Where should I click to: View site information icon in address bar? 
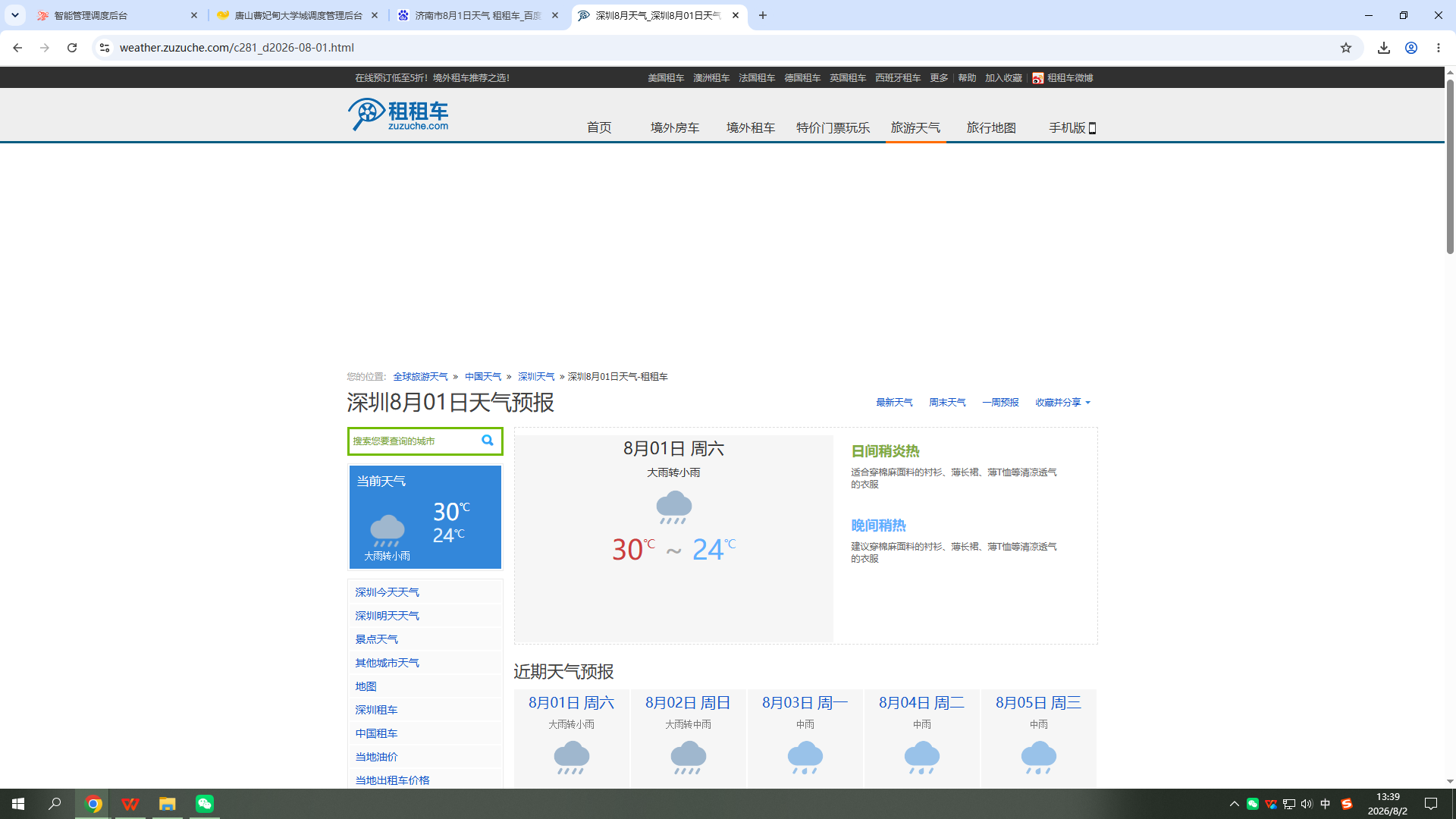coord(105,48)
